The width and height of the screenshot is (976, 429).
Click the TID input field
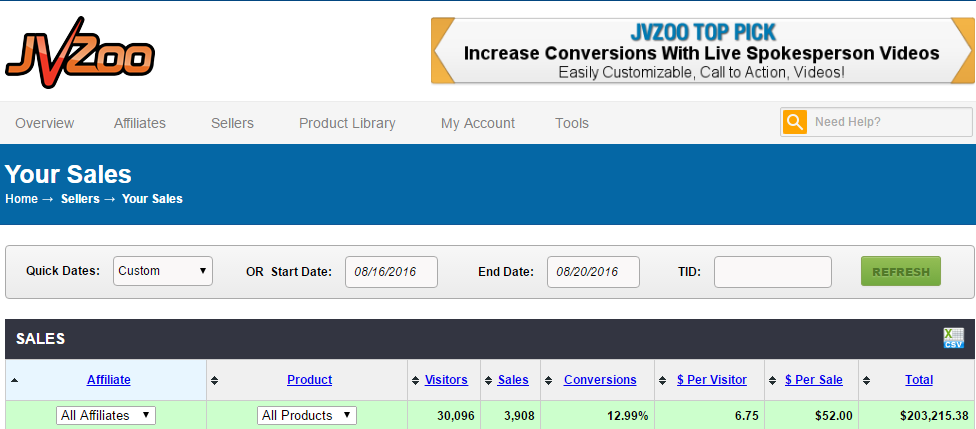pyautogui.click(x=772, y=271)
